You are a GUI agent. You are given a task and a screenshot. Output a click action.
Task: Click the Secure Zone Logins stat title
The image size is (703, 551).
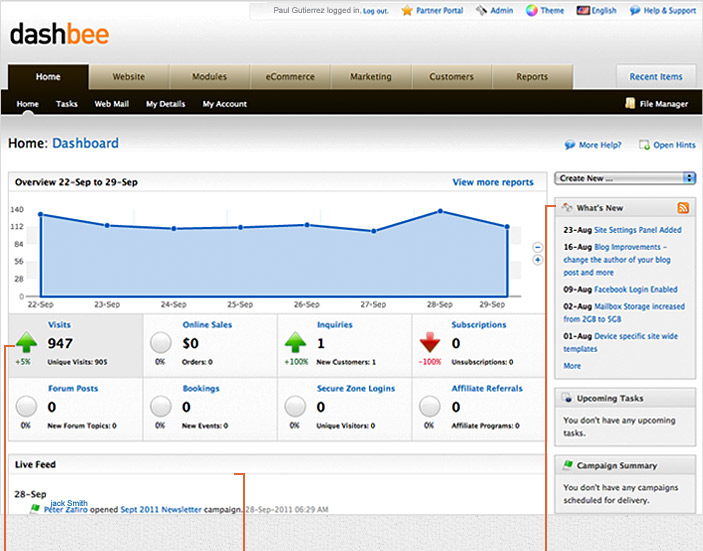coord(356,388)
